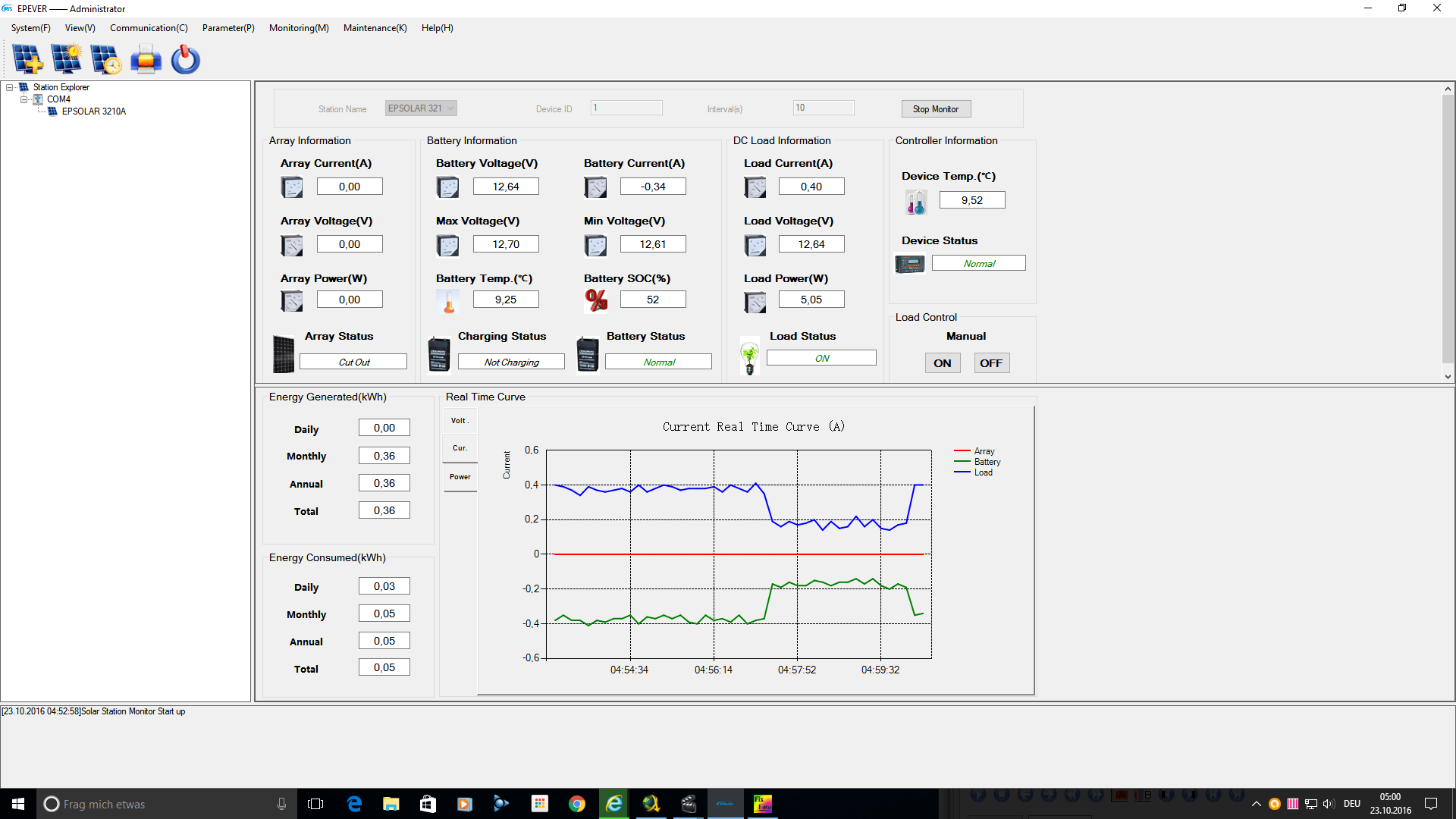
Task: Click the Device Temp thermometer icon
Action: (915, 202)
